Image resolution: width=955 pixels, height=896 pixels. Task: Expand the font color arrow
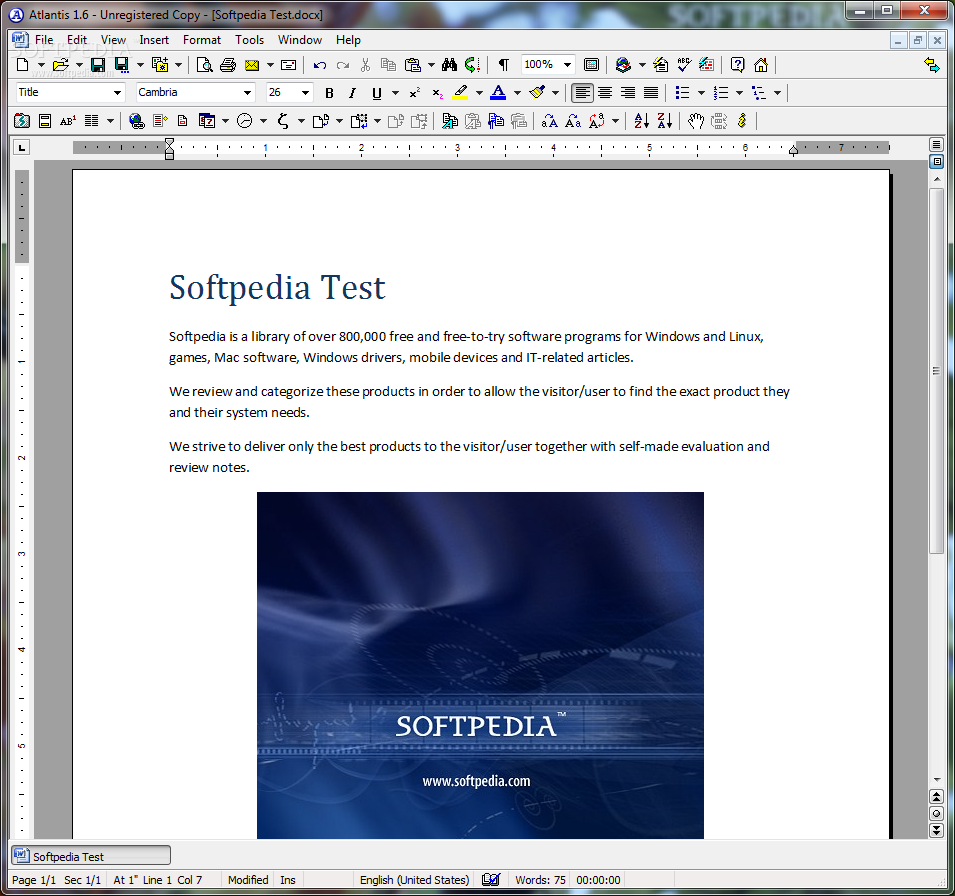coord(517,93)
